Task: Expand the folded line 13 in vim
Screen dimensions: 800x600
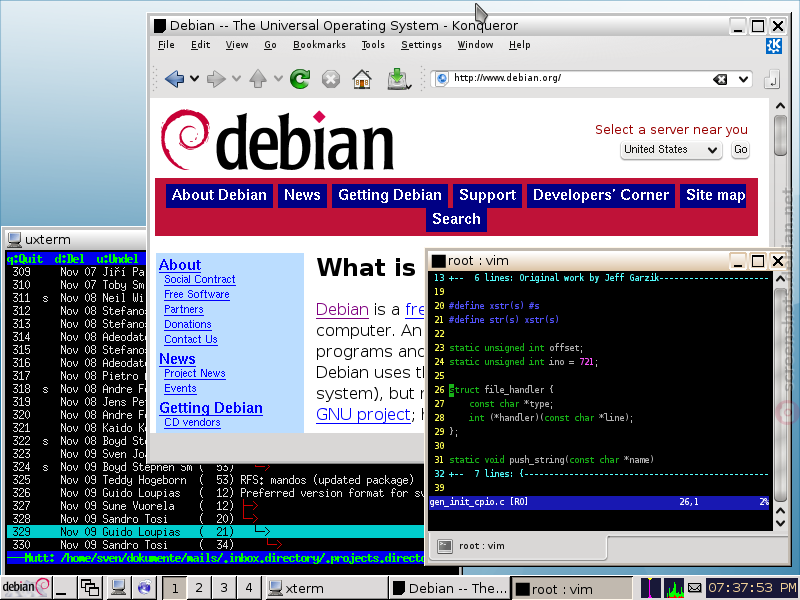Action: (601, 278)
